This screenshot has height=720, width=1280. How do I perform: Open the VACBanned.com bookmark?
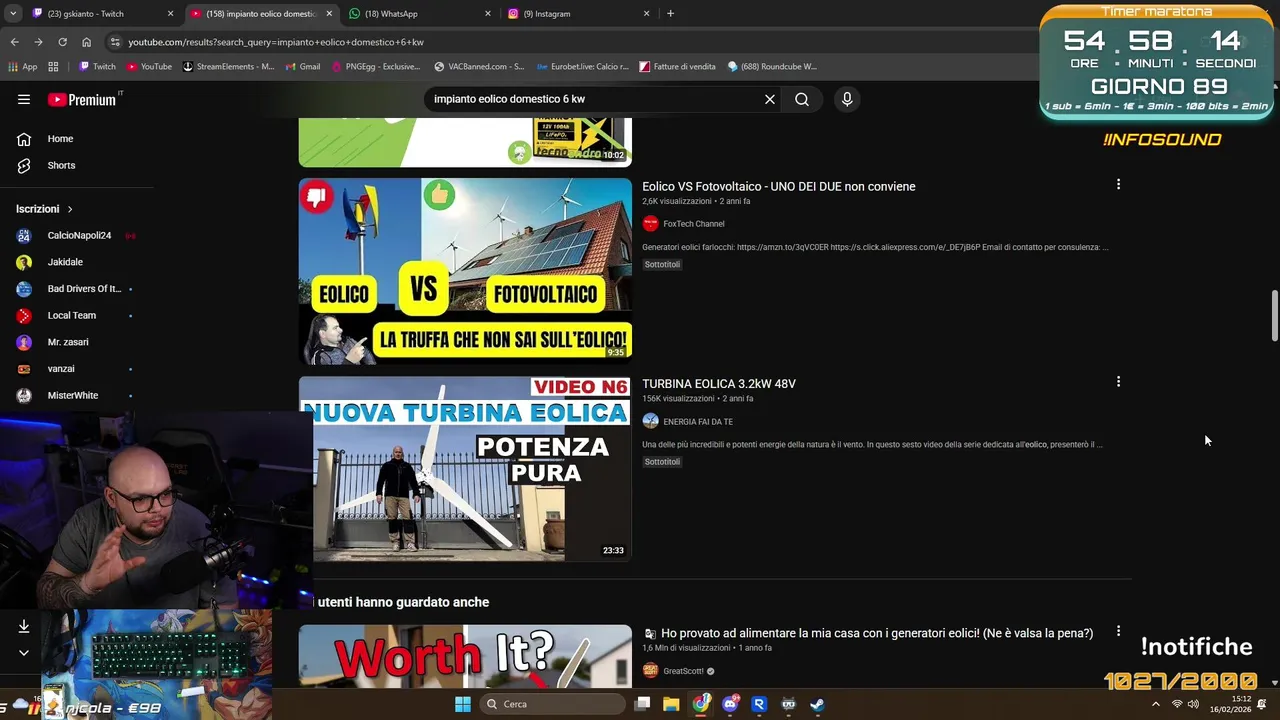click(x=479, y=67)
